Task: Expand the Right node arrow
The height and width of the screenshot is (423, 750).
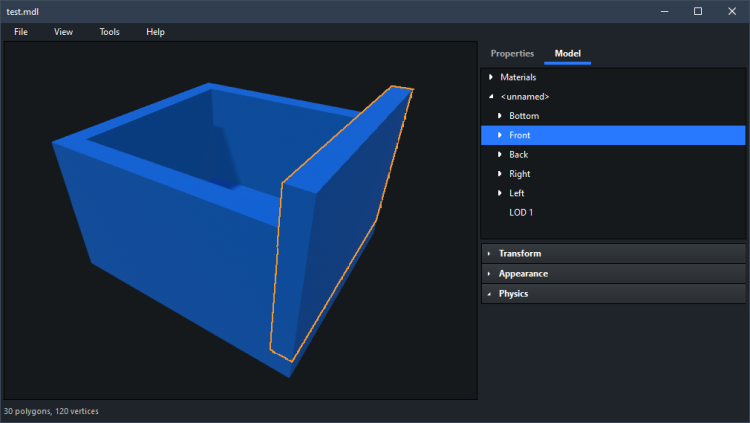Action: (500, 174)
